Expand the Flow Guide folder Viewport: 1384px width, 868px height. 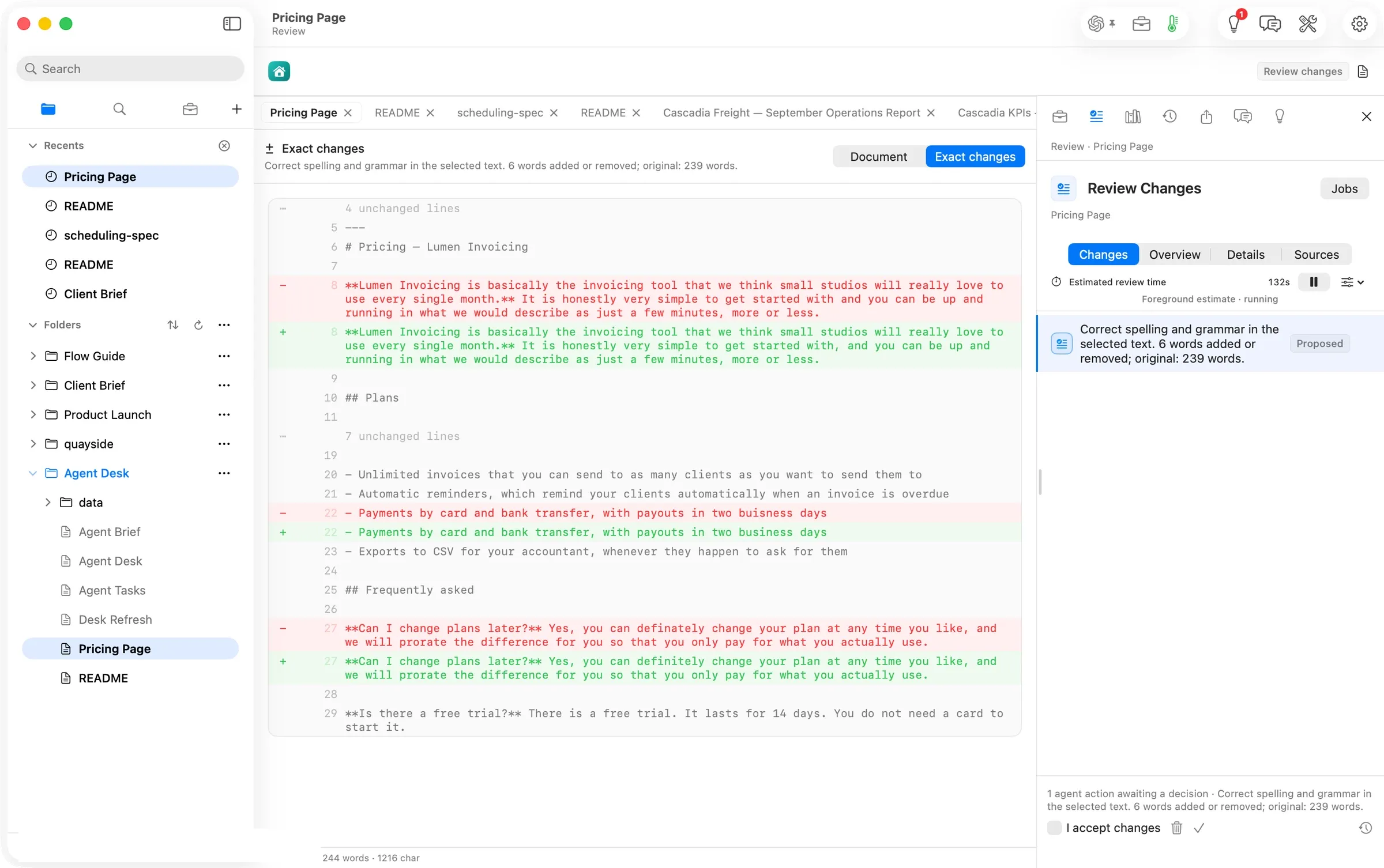pyautogui.click(x=33, y=356)
